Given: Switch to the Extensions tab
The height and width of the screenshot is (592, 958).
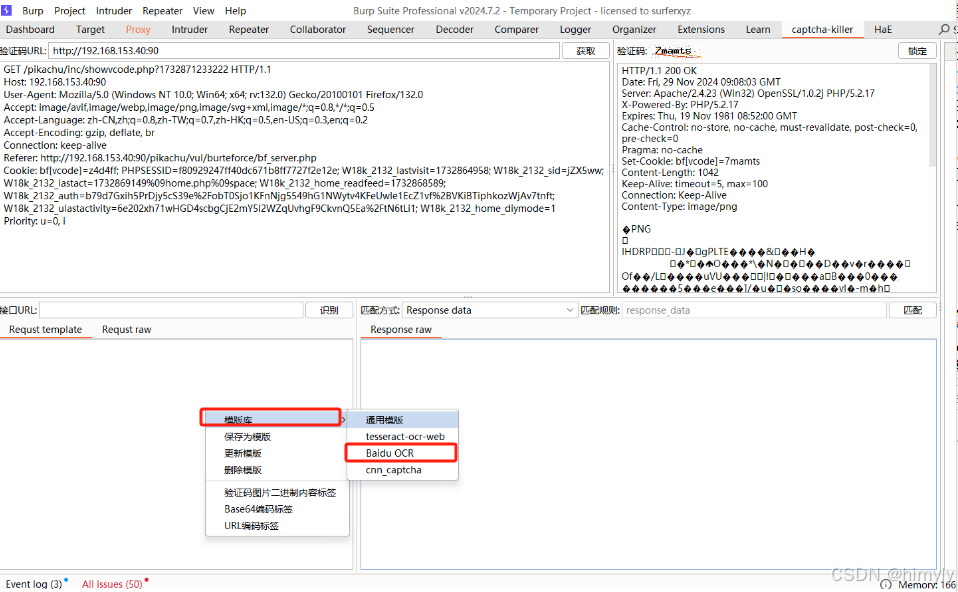Looking at the screenshot, I should click(701, 29).
